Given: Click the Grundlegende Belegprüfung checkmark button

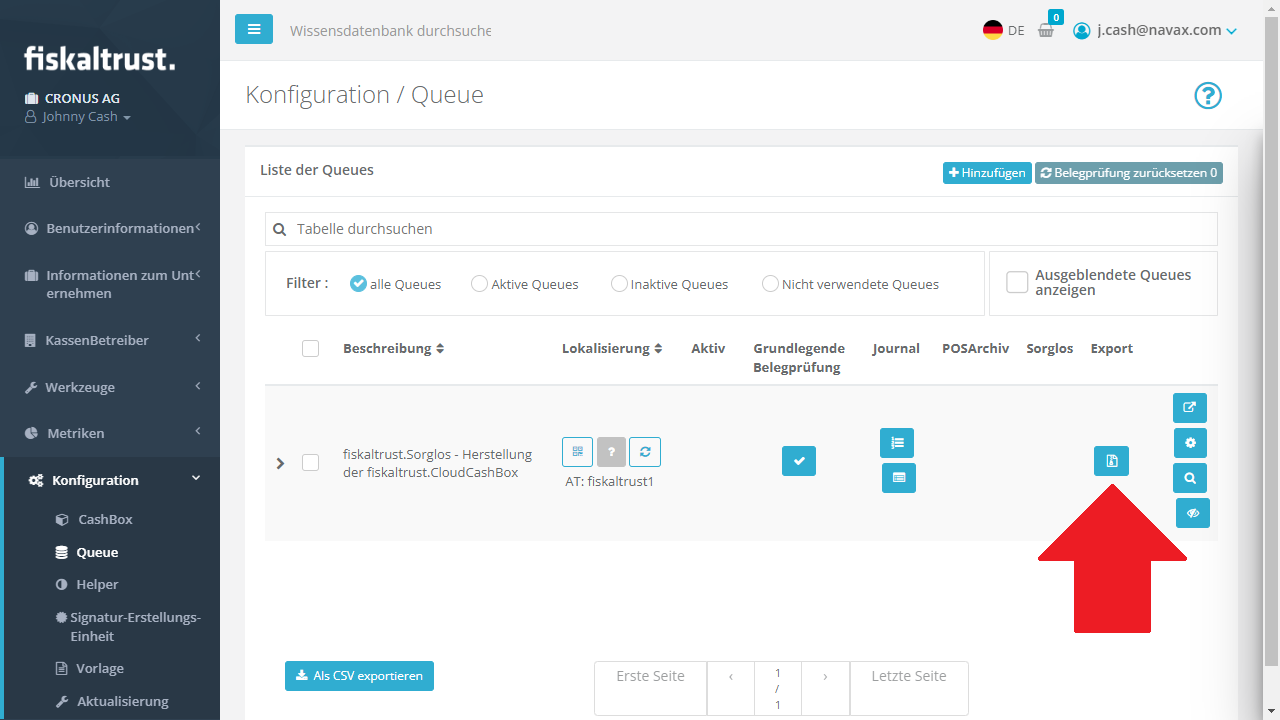Looking at the screenshot, I should 799,461.
